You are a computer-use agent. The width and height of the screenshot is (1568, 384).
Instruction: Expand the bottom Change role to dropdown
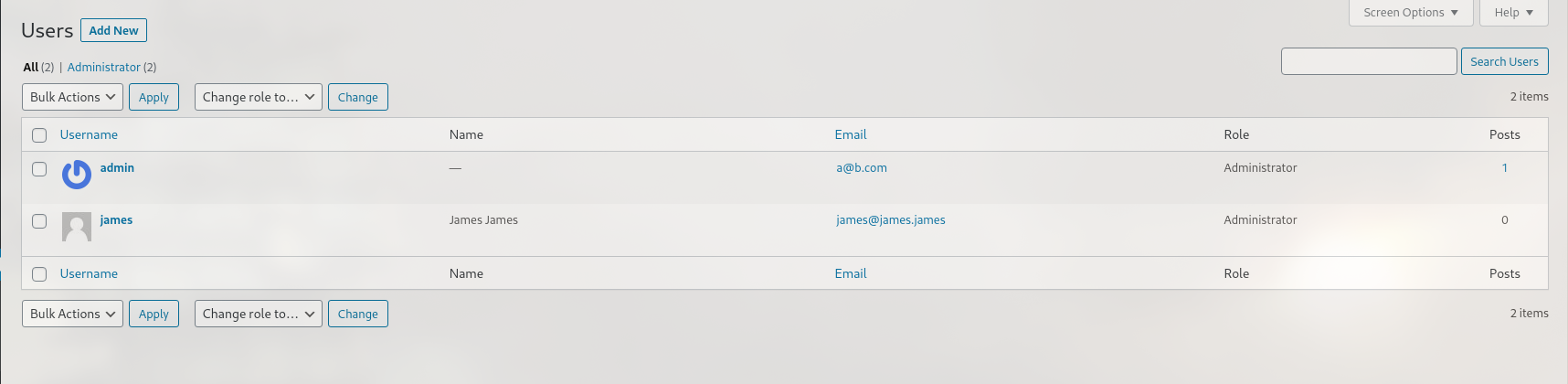[258, 315]
